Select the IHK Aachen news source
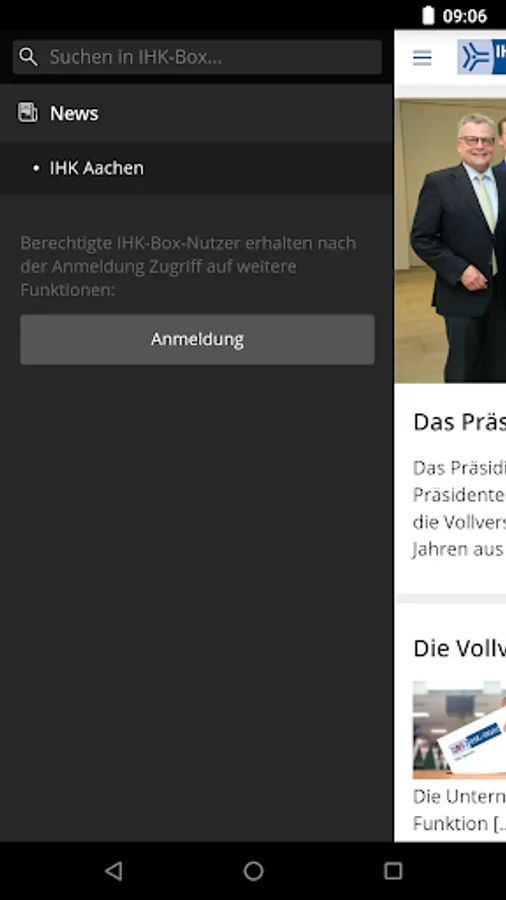506x900 pixels. pos(196,168)
